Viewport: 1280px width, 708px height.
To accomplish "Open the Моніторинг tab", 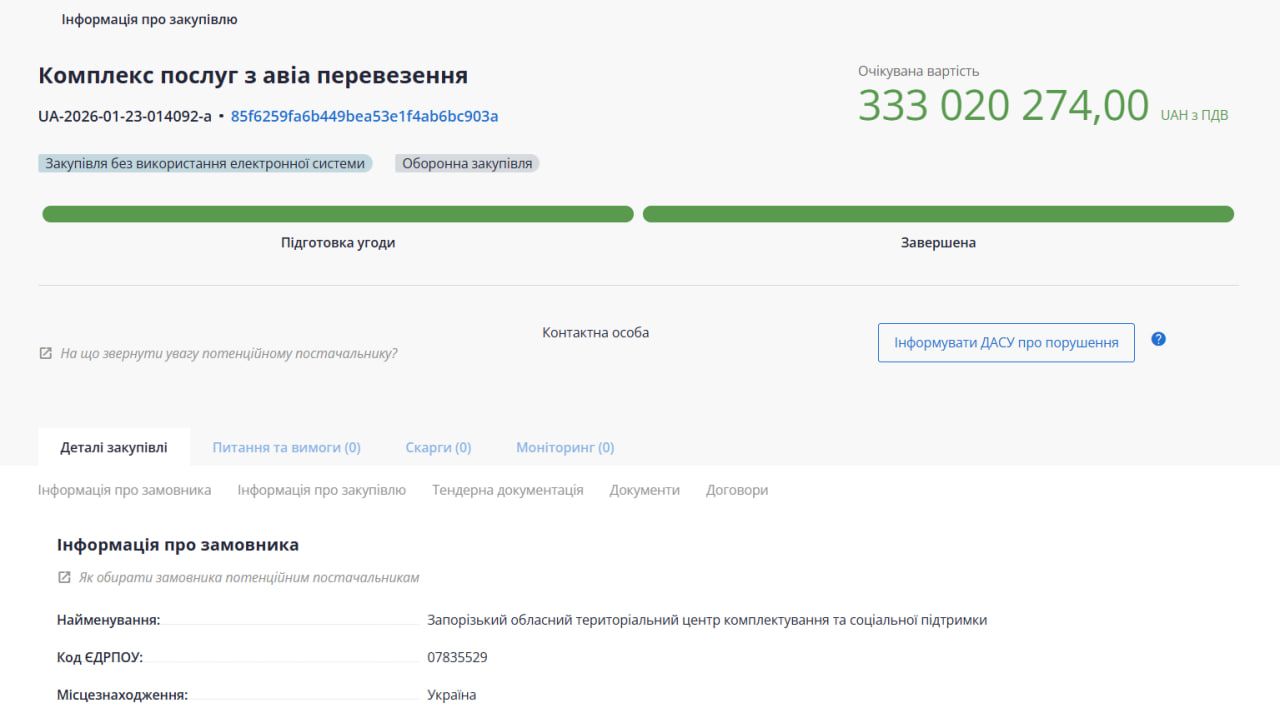I will pos(565,447).
